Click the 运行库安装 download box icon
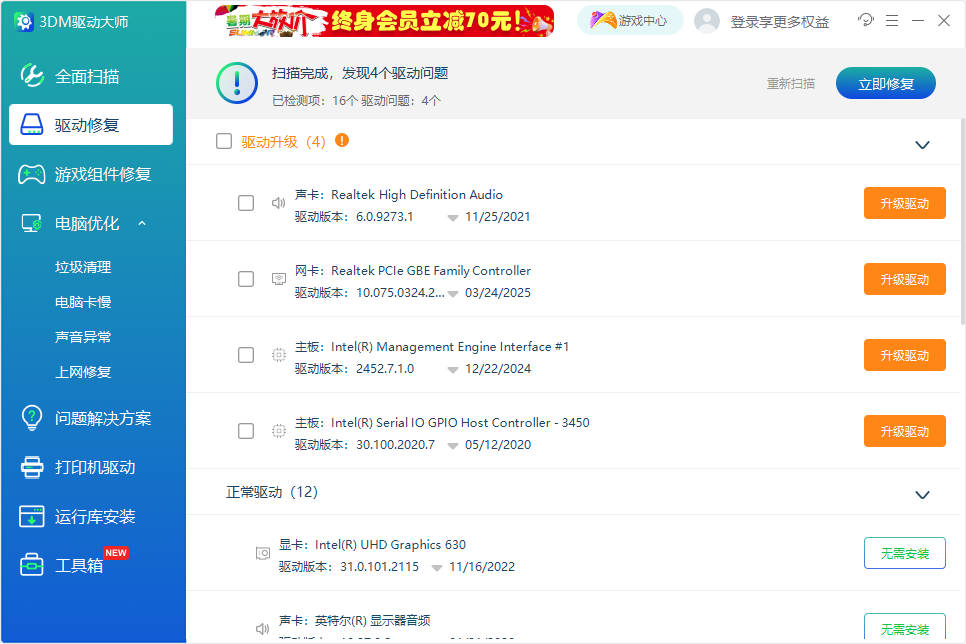This screenshot has height=644, width=966. [31, 516]
